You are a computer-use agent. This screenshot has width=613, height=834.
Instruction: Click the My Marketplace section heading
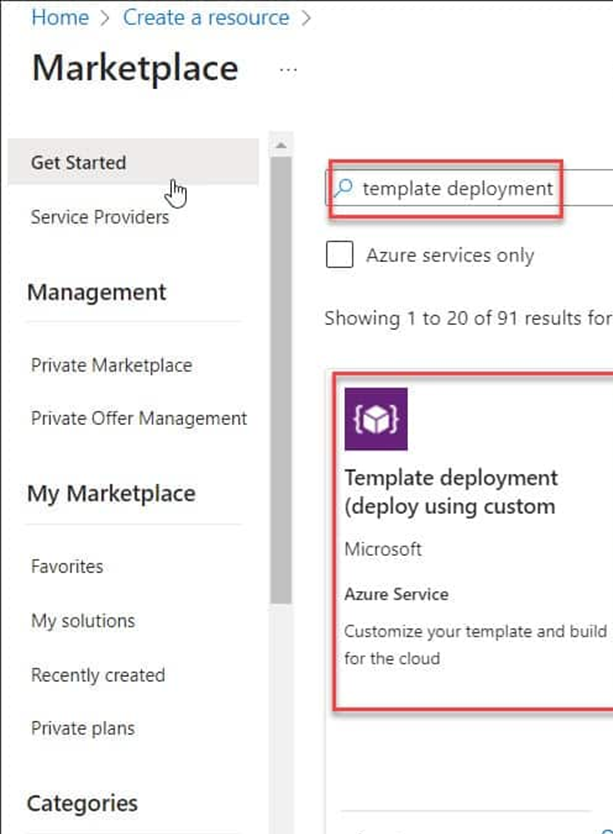(x=111, y=494)
